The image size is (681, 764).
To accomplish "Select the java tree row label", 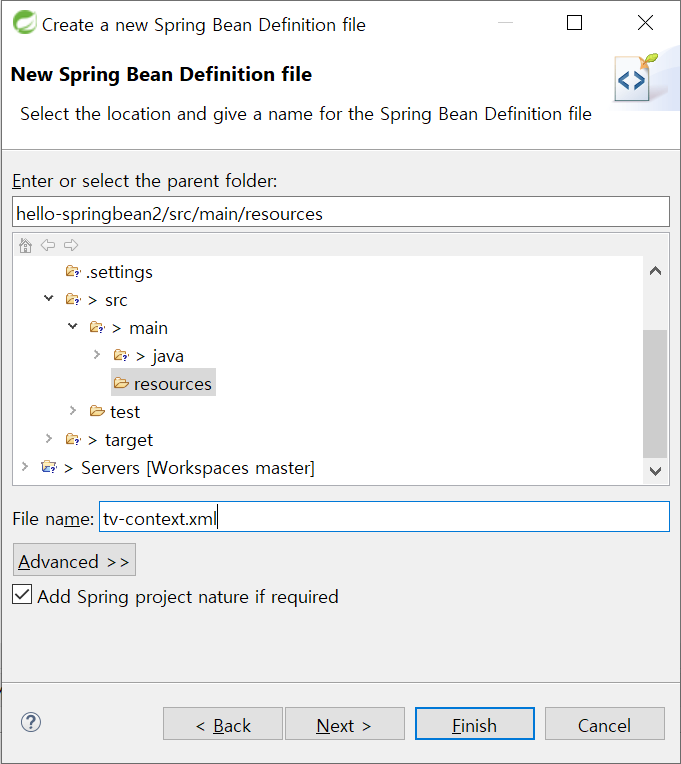I will point(168,356).
